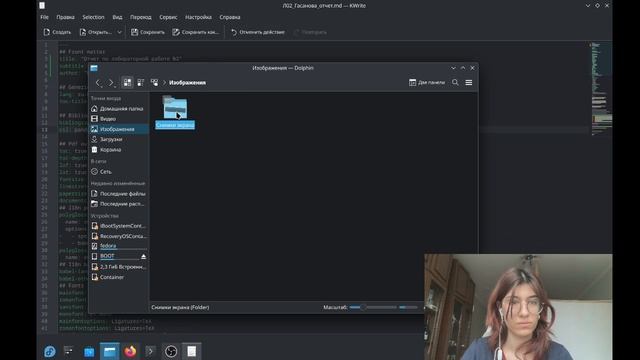Viewport: 640px width, 360px height.
Task: Open KWrite File menu
Action: (x=44, y=17)
